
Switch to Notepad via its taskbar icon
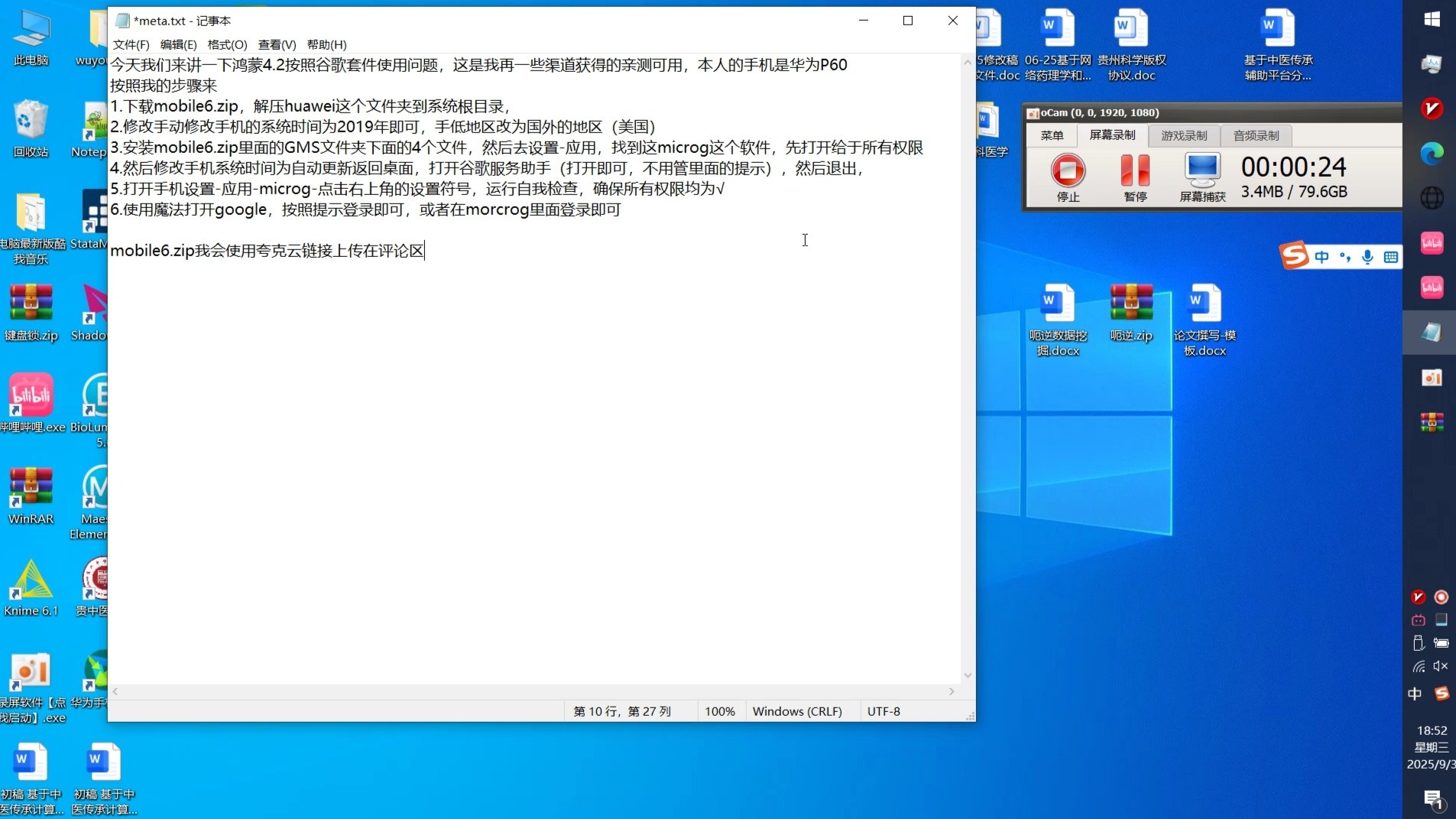coord(1432,332)
